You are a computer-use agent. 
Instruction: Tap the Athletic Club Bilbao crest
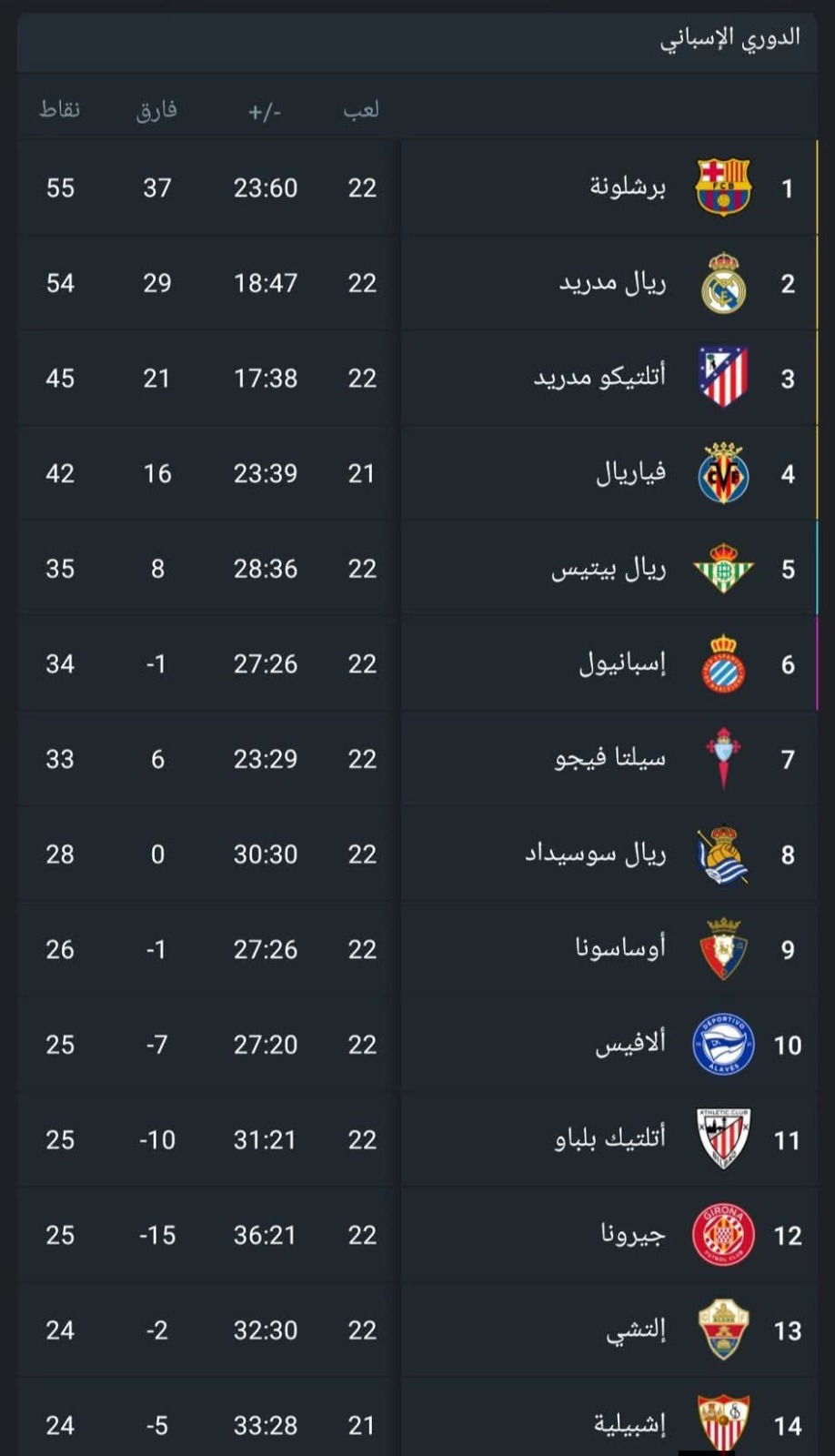723,1139
